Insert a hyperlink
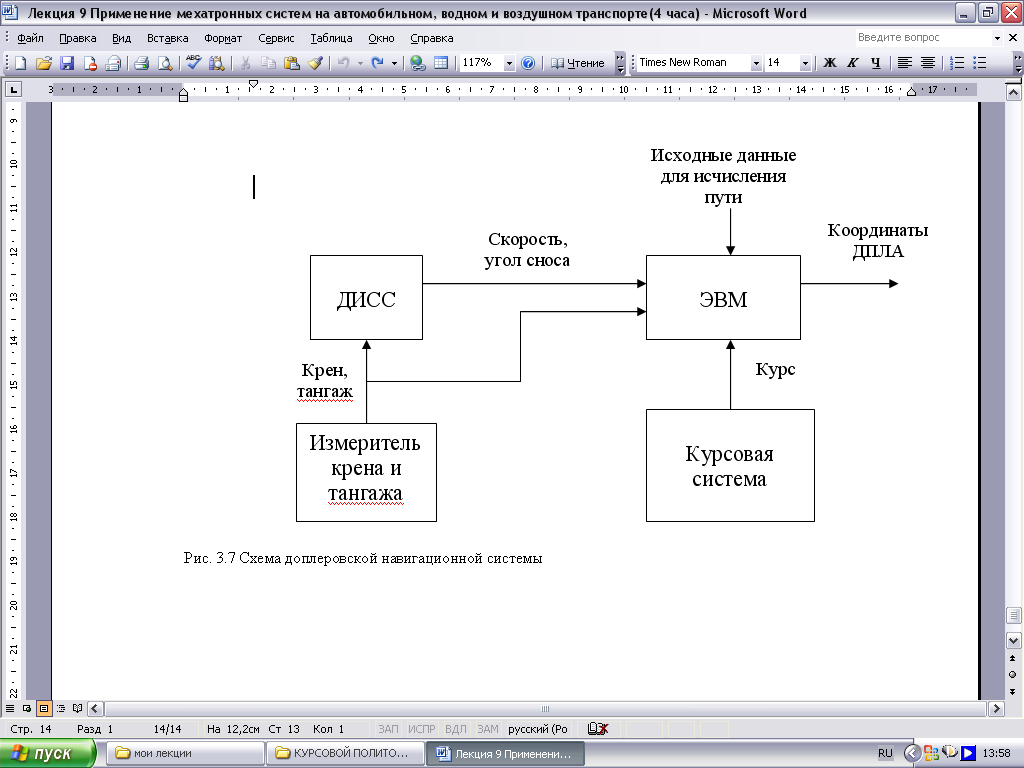The height and width of the screenshot is (768, 1024). point(418,63)
